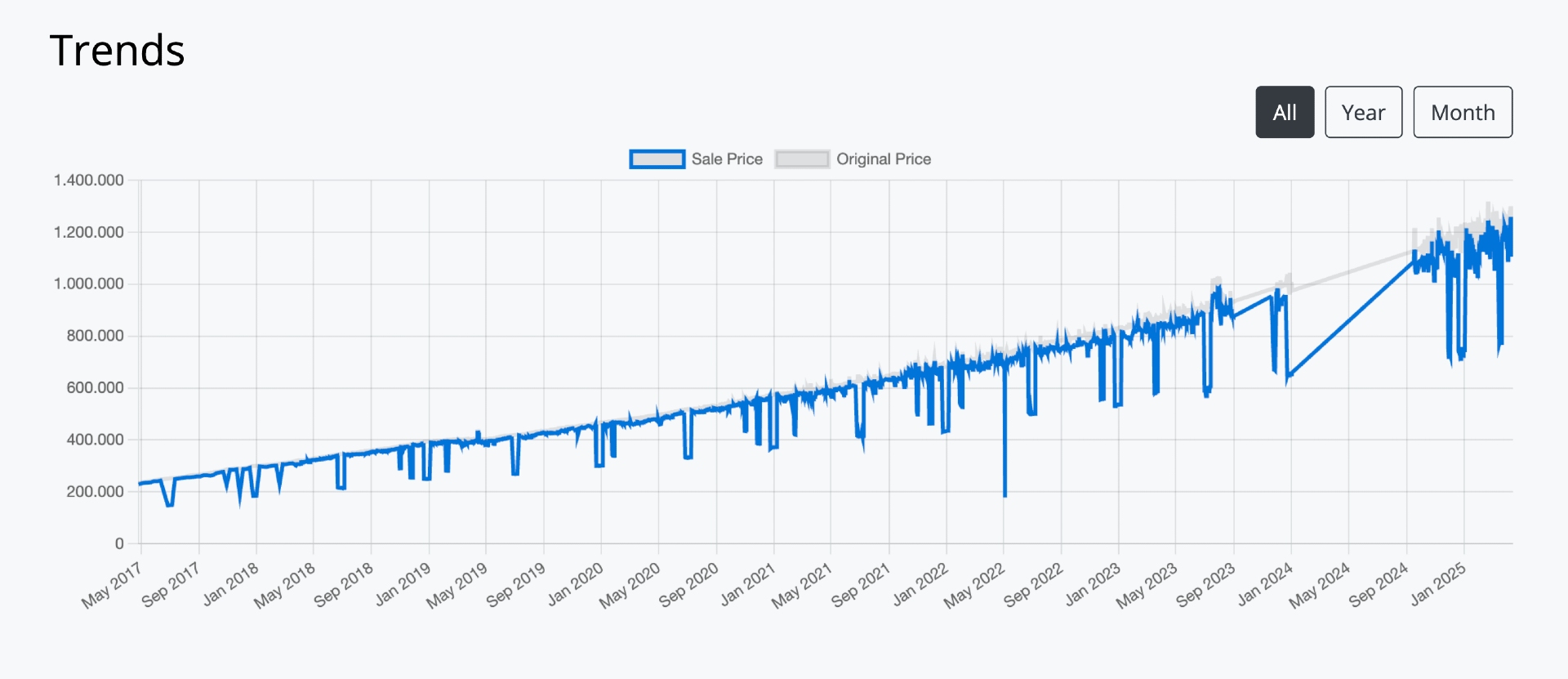
Task: Click the Sep 2018 x-axis label
Action: point(343,585)
